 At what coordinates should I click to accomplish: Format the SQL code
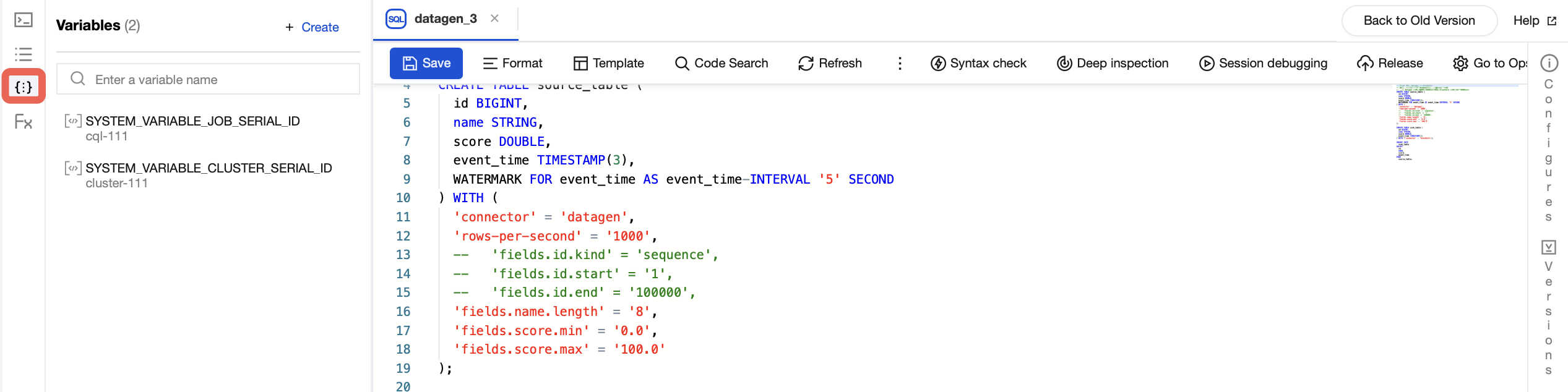(x=512, y=63)
